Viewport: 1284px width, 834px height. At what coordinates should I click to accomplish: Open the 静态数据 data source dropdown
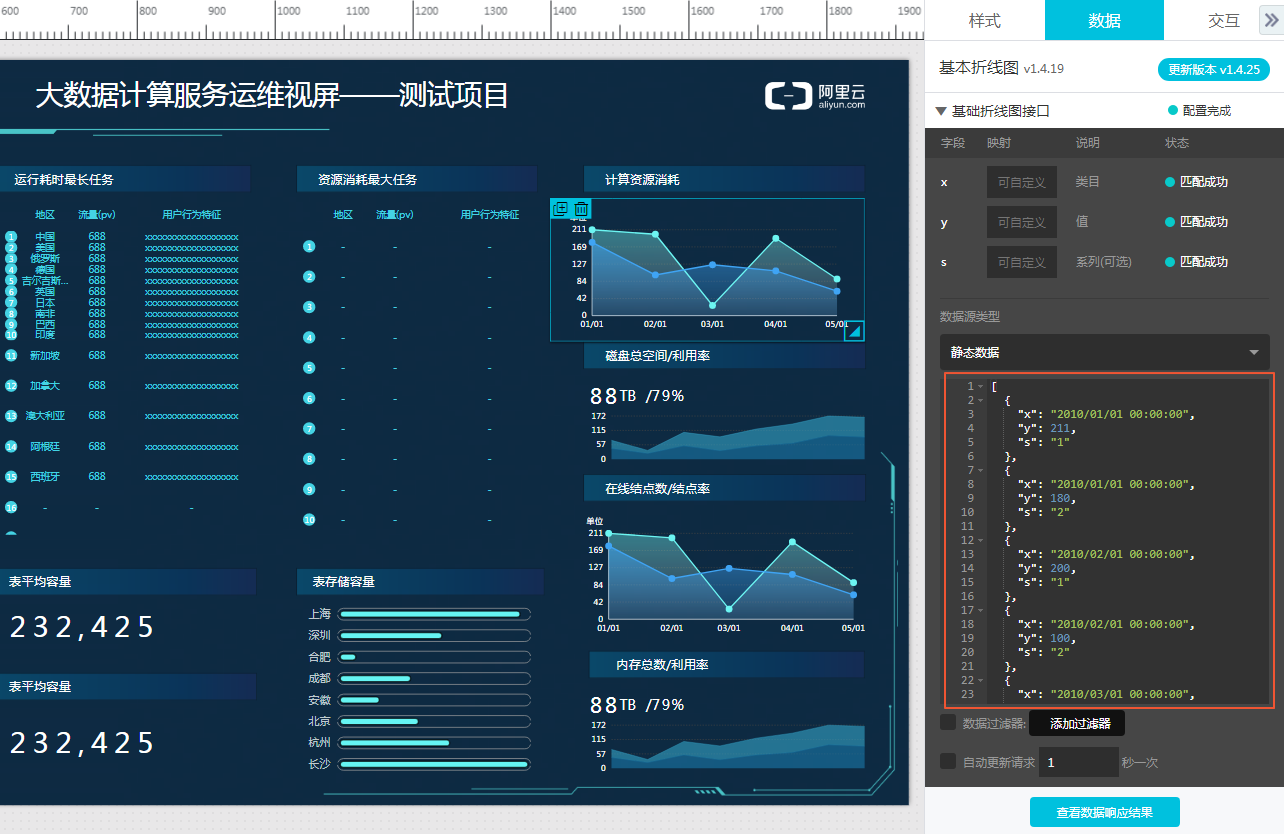point(1104,352)
